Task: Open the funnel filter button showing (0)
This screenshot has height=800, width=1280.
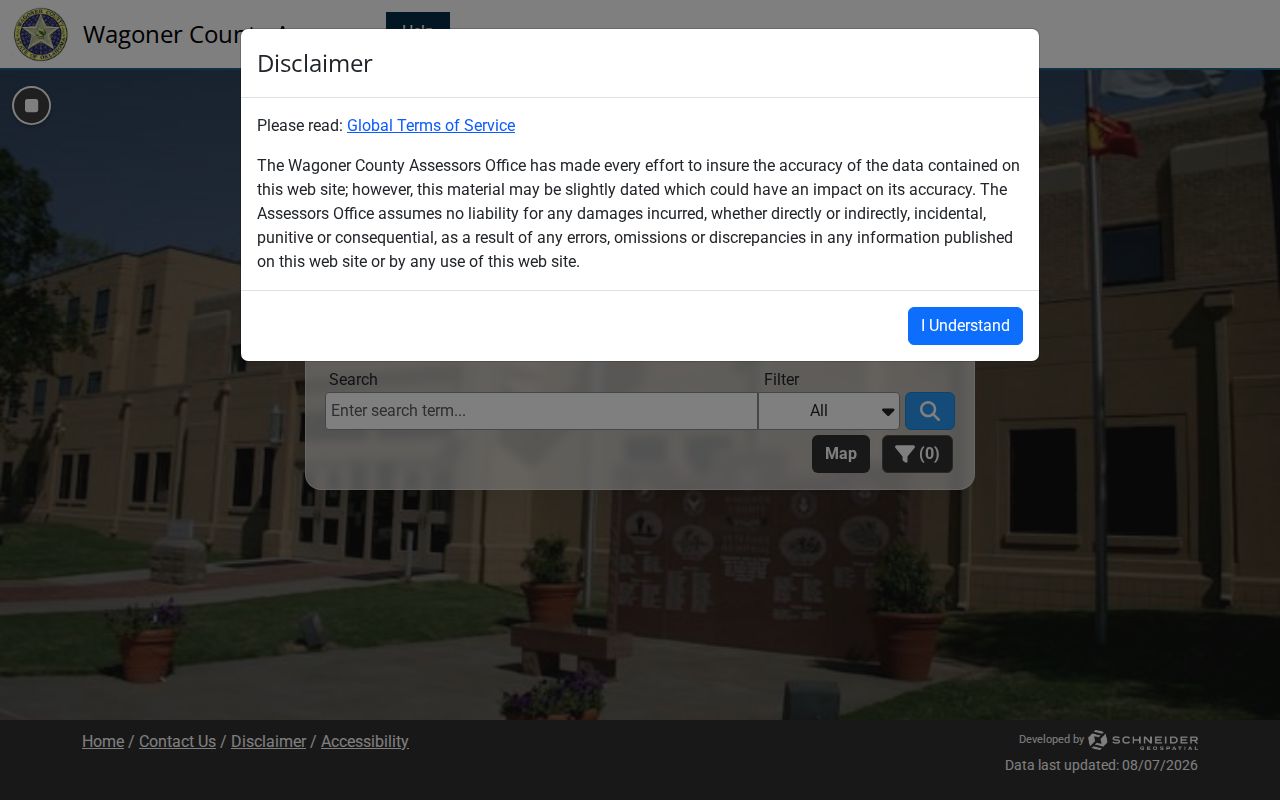Action: pos(917,454)
